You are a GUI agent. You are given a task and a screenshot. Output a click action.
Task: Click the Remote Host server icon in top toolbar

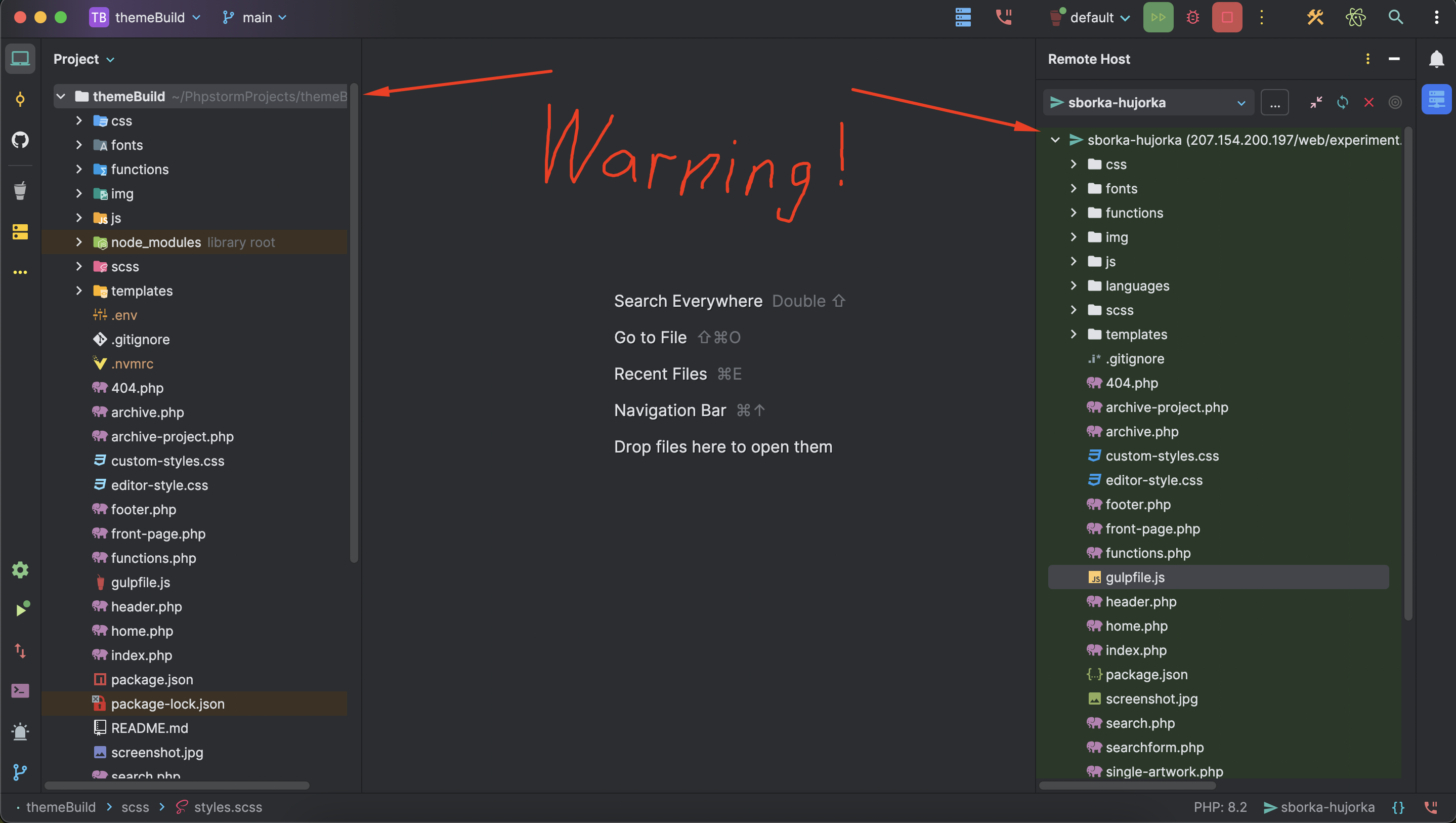point(963,17)
